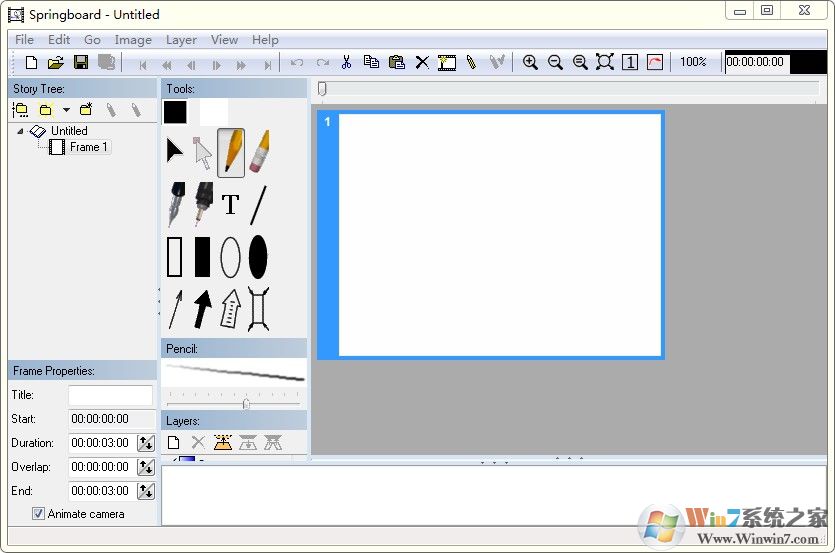Toggle the Animate camera checkbox
Image resolution: width=835 pixels, height=553 pixels.
pyautogui.click(x=38, y=514)
